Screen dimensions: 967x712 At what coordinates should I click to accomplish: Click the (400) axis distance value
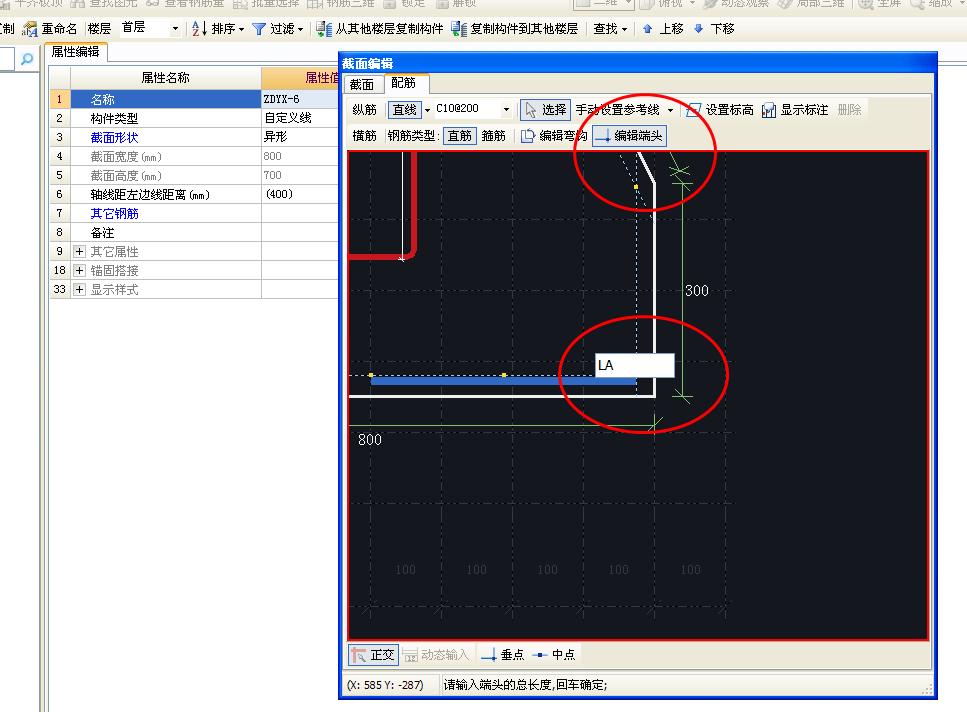[x=300, y=194]
